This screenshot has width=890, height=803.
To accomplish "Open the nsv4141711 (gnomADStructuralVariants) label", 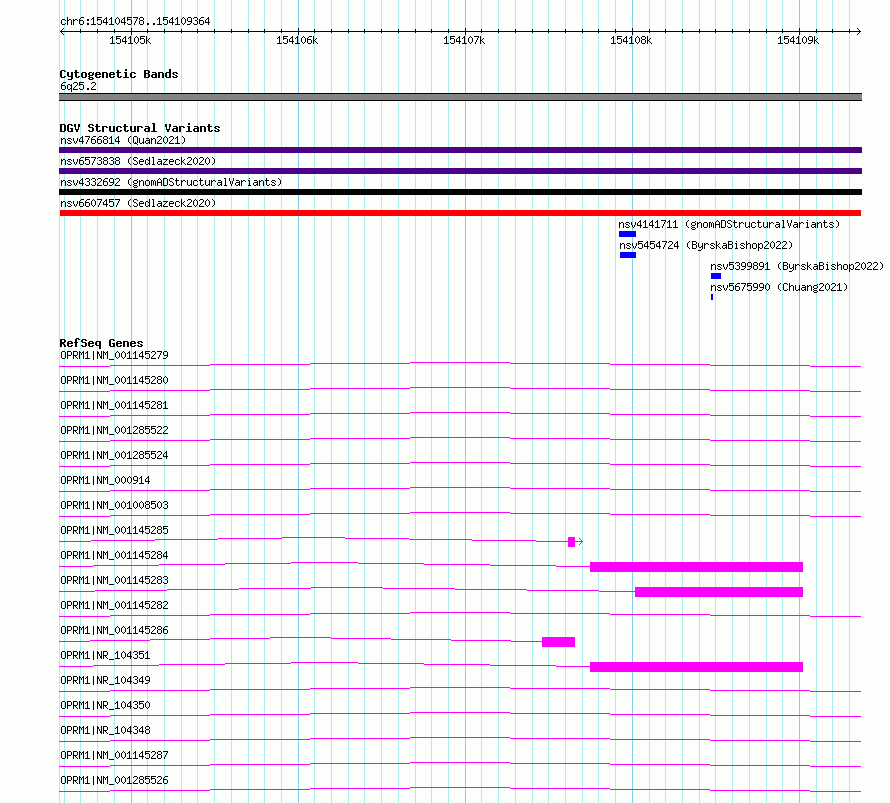I will point(729,224).
